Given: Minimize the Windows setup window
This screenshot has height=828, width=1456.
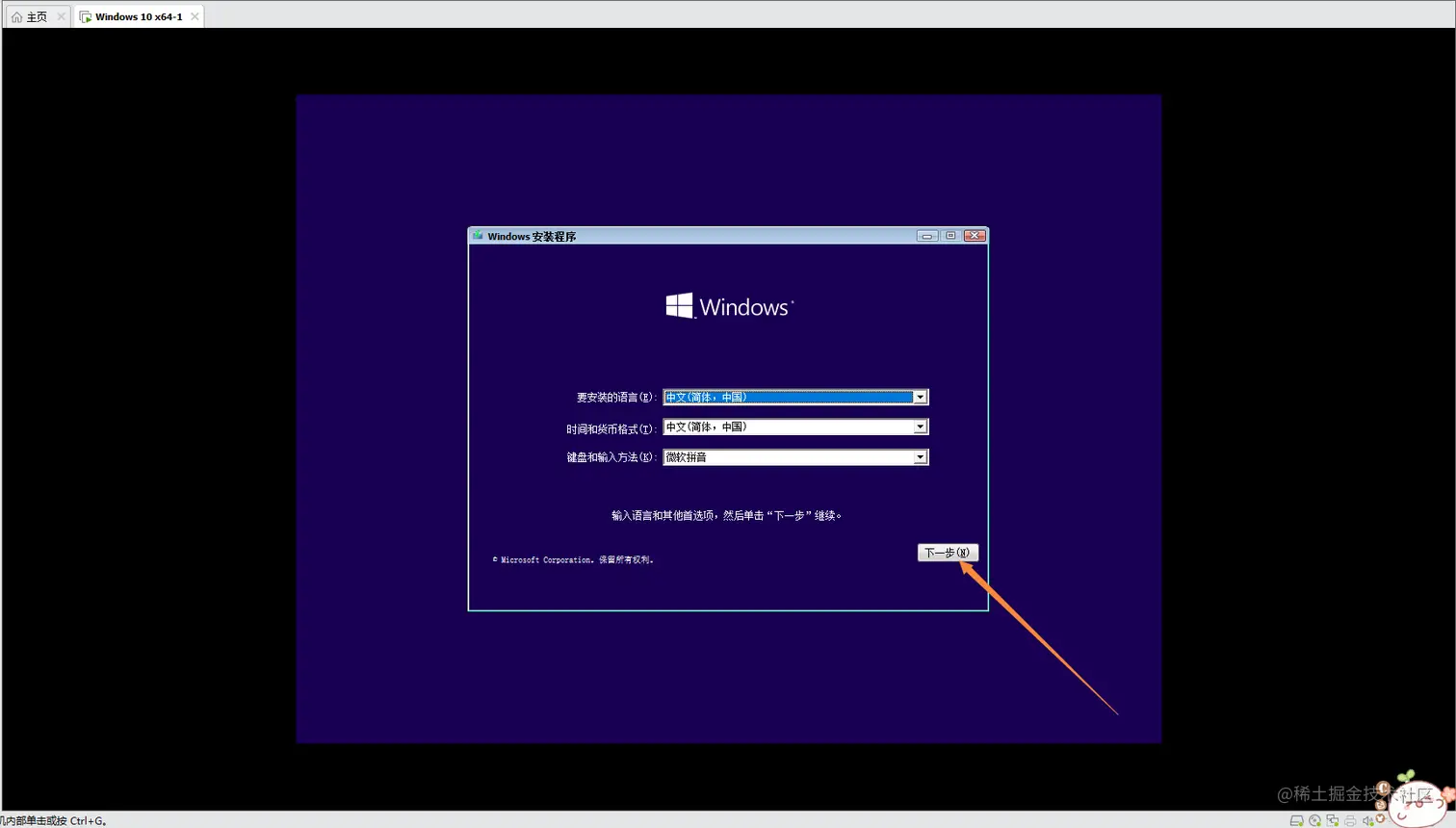Looking at the screenshot, I should point(926,236).
